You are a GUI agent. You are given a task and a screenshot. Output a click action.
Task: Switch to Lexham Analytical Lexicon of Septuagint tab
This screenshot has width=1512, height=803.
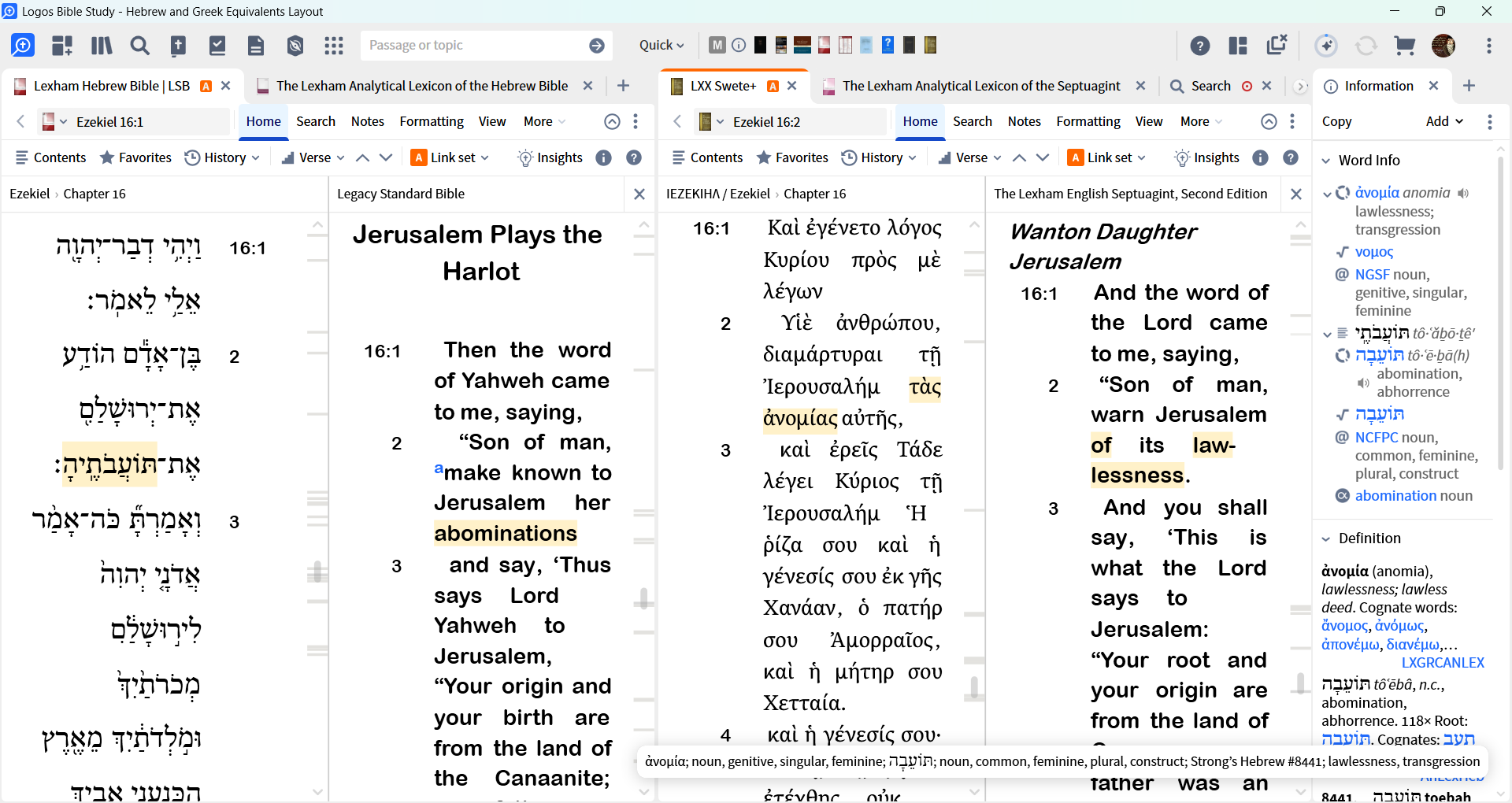981,86
